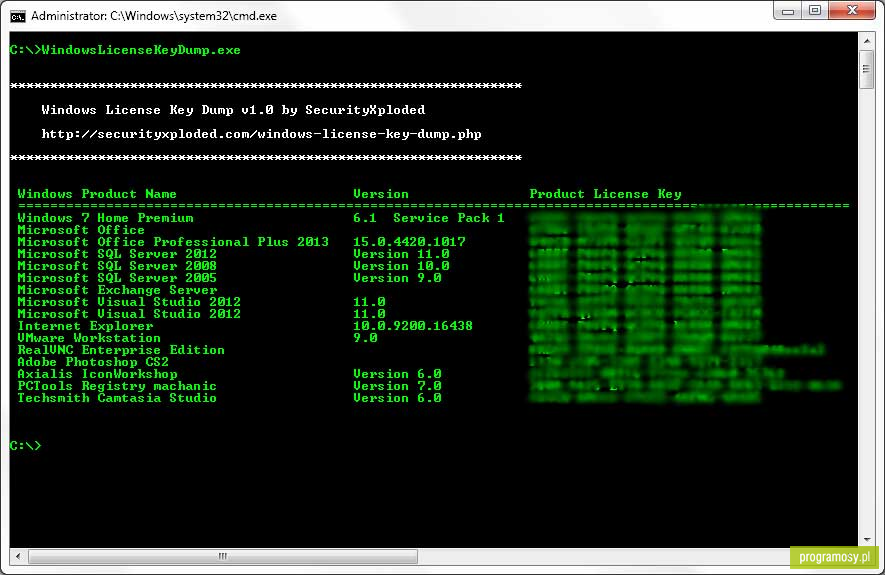Click 'RealVNC Enterprise Edition' row
This screenshot has width=885, height=575.
click(x=121, y=350)
